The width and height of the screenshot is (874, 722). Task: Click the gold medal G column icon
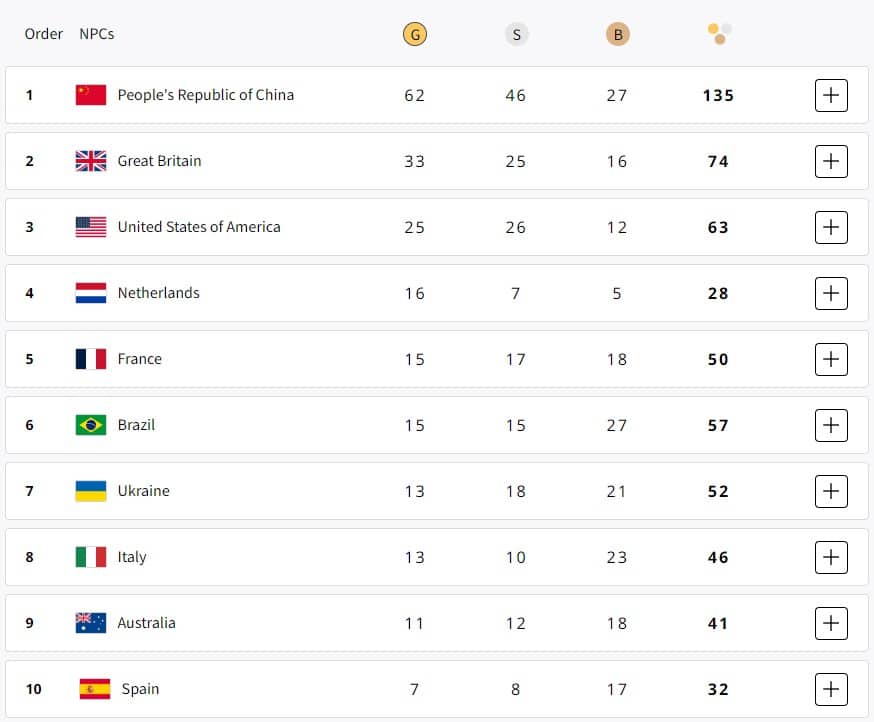(x=415, y=35)
